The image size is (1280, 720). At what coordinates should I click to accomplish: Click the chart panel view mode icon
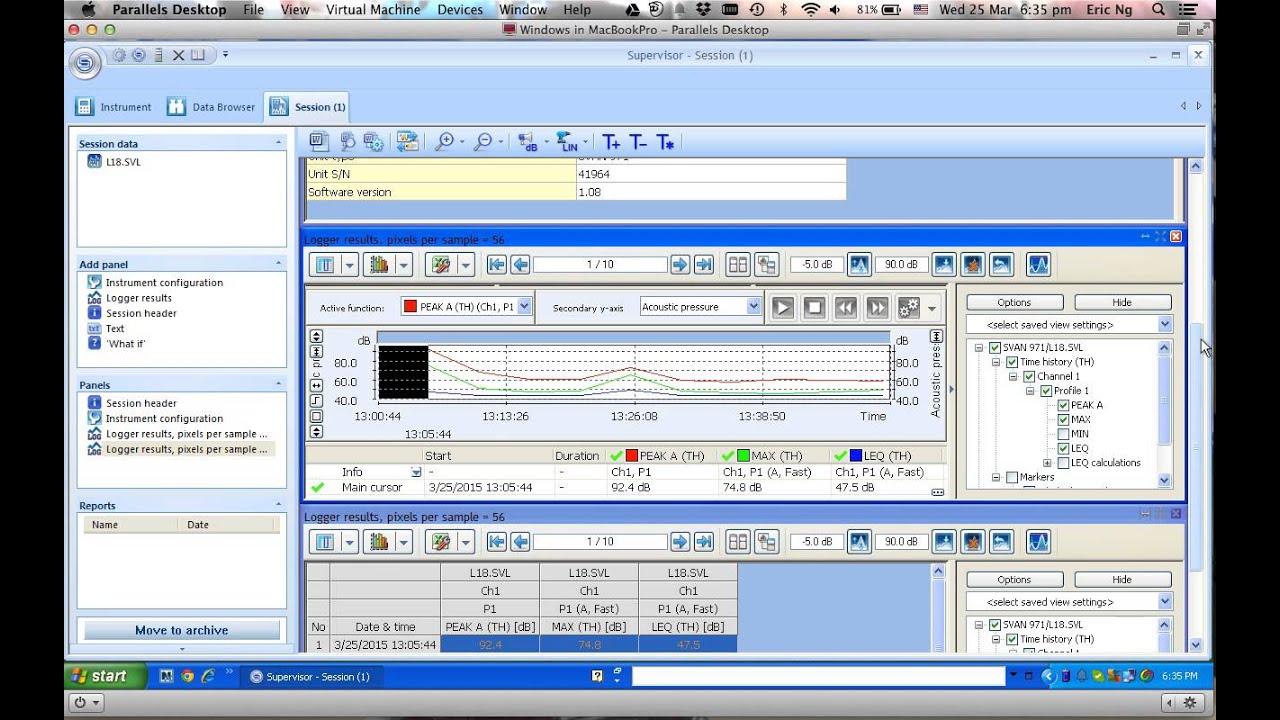(325, 264)
